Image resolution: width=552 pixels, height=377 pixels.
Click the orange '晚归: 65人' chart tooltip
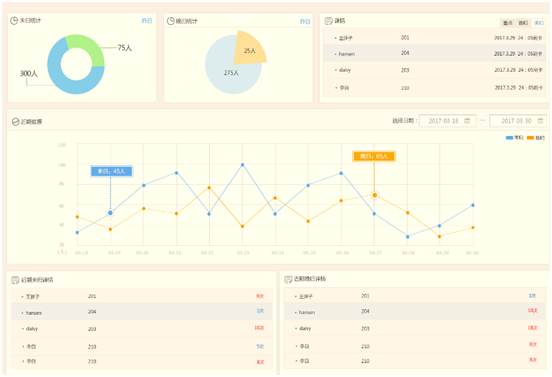[x=374, y=156]
